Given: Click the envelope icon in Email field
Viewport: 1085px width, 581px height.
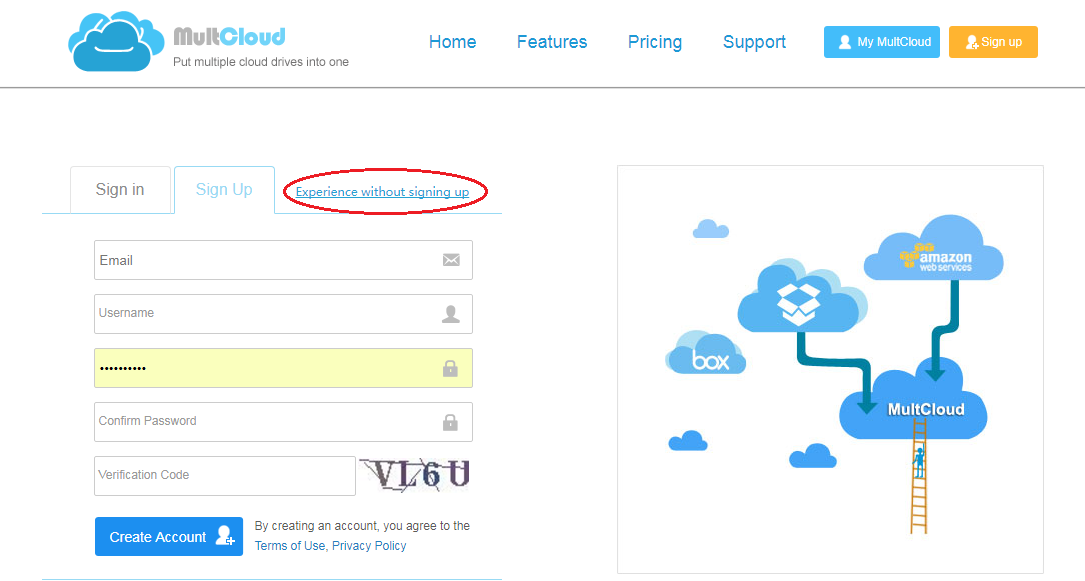Looking at the screenshot, I should point(451,260).
